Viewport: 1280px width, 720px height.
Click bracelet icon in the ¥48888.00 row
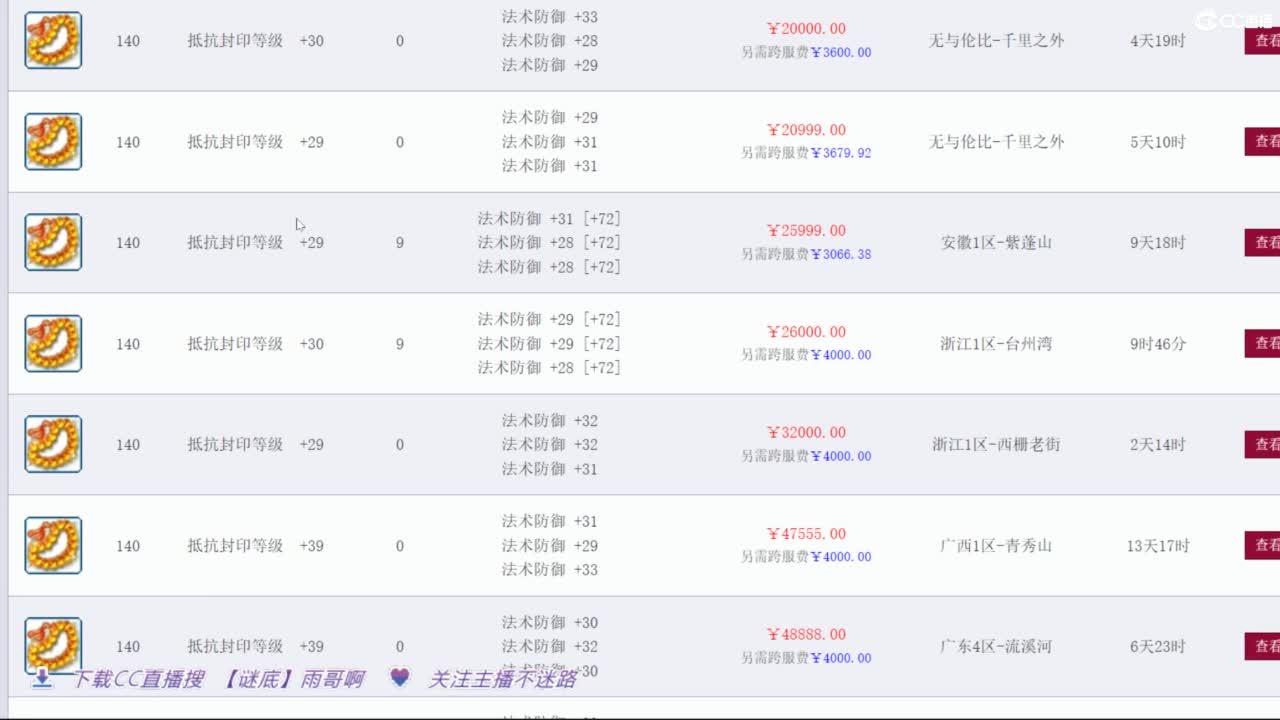click(53, 644)
